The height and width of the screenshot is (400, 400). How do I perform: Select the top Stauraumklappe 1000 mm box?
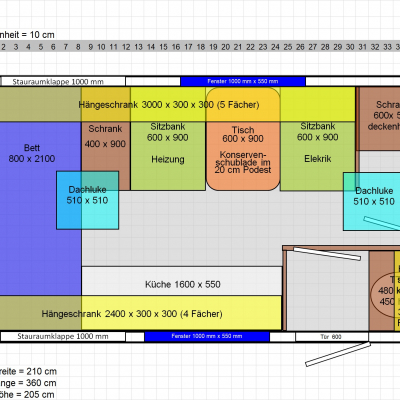coord(63,81)
